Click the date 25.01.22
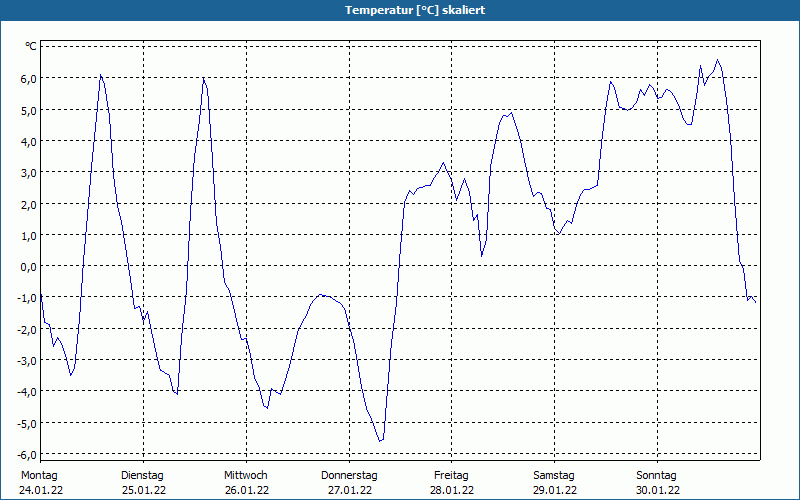The height and width of the screenshot is (500, 800). pos(144,490)
